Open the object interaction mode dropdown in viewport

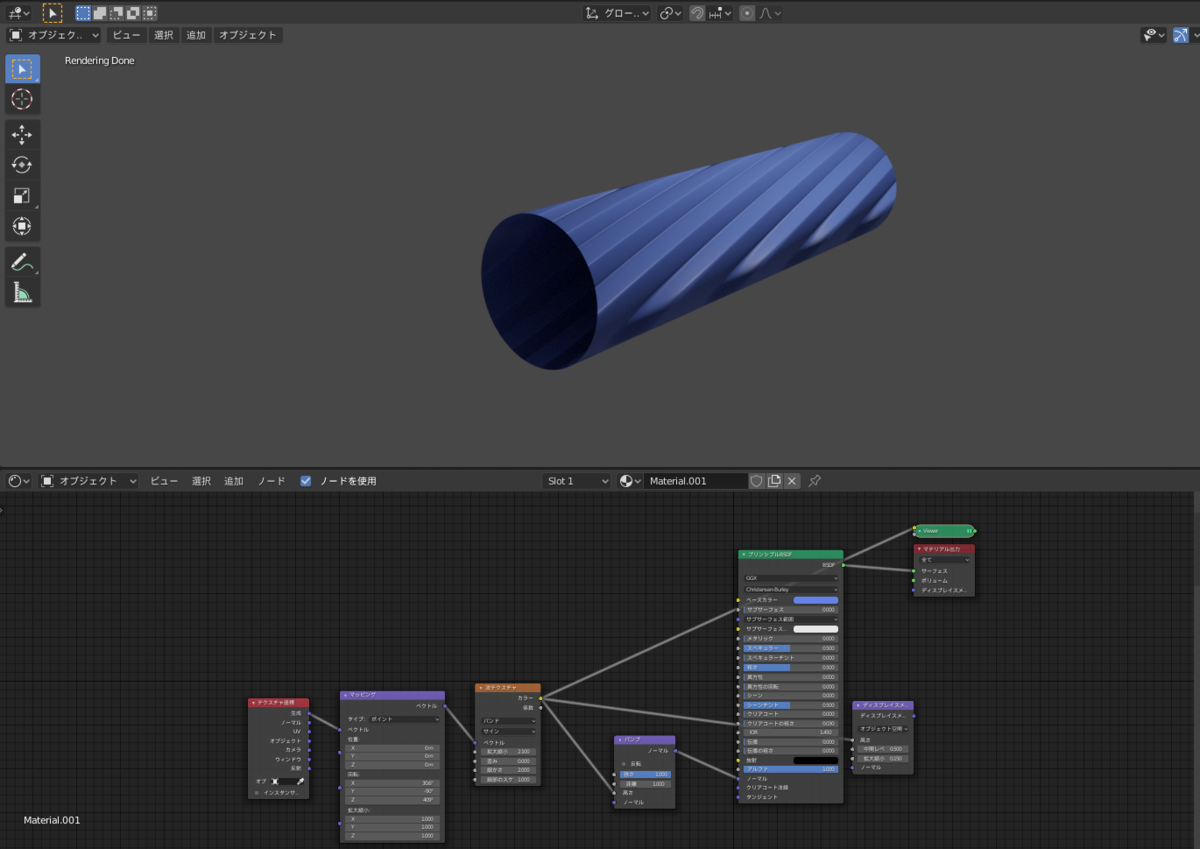pos(54,35)
